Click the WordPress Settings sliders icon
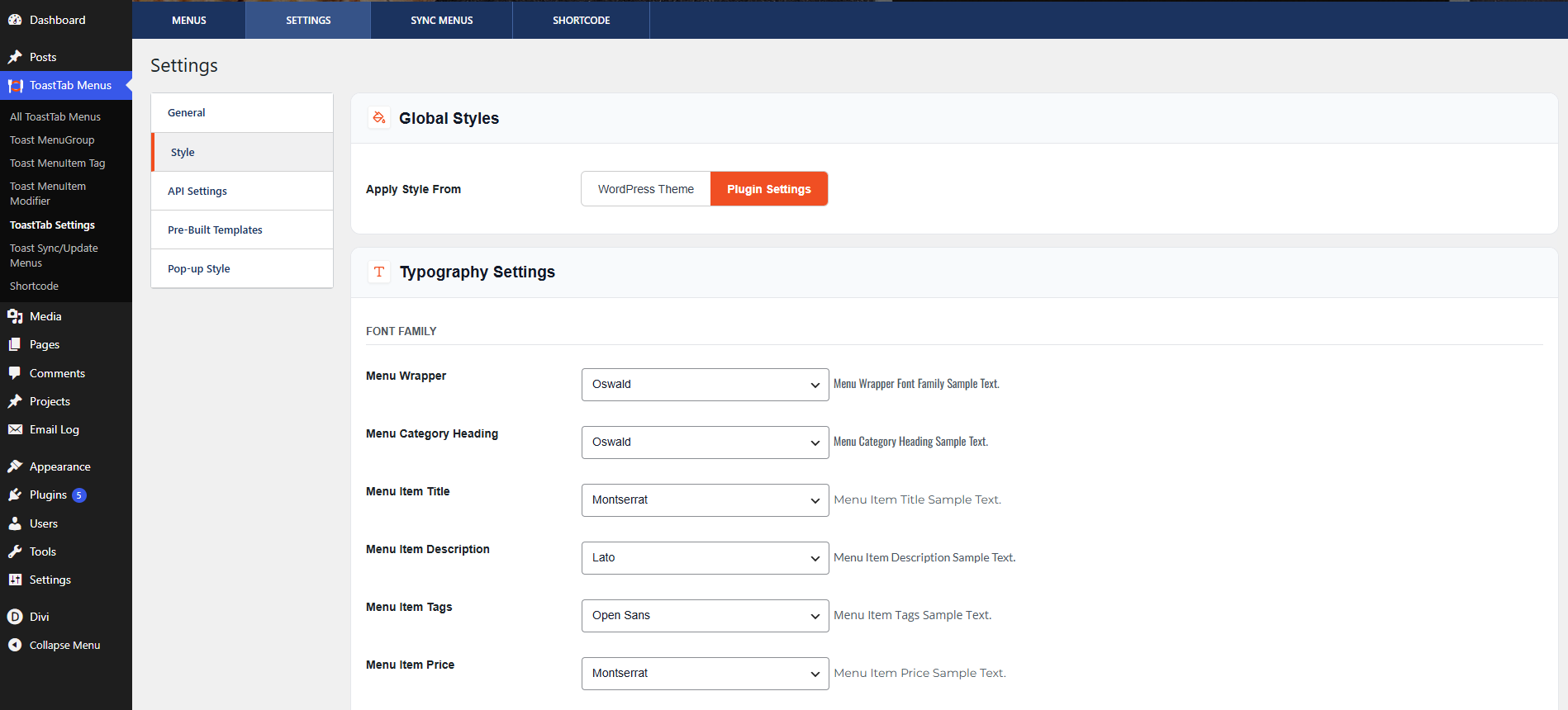The height and width of the screenshot is (710, 1568). click(x=15, y=580)
